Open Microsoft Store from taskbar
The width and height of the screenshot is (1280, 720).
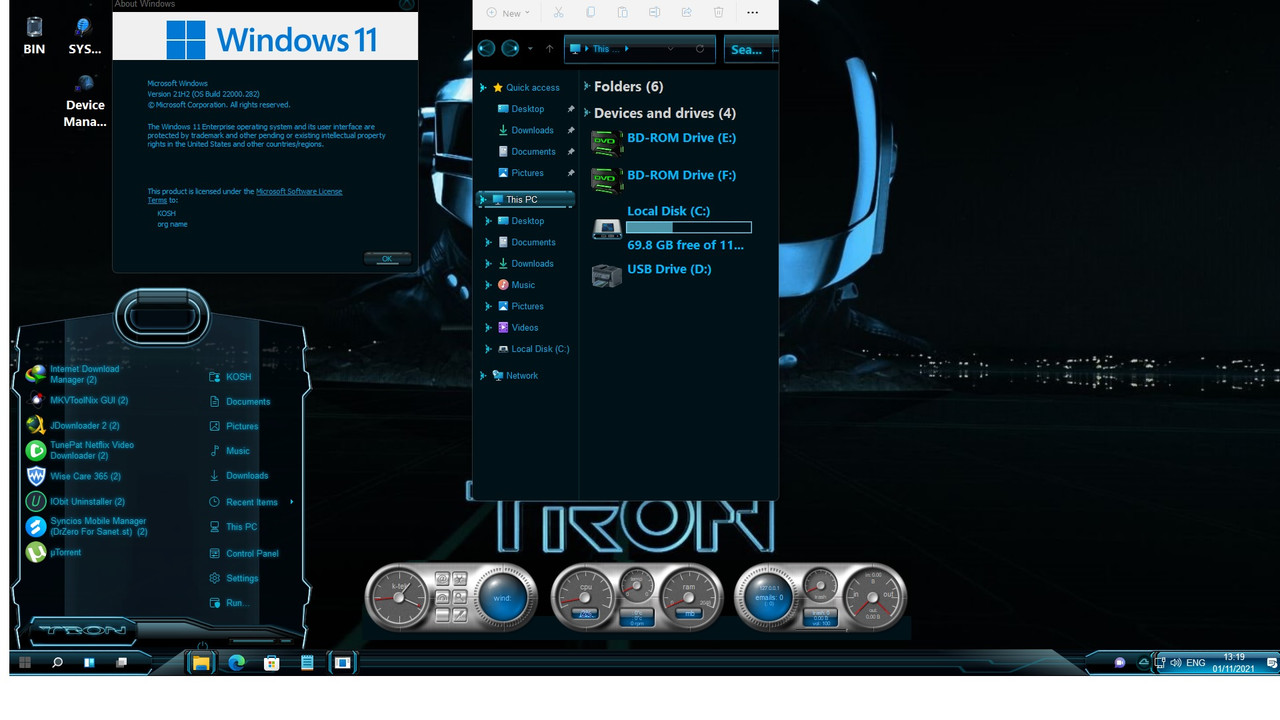pyautogui.click(x=271, y=662)
